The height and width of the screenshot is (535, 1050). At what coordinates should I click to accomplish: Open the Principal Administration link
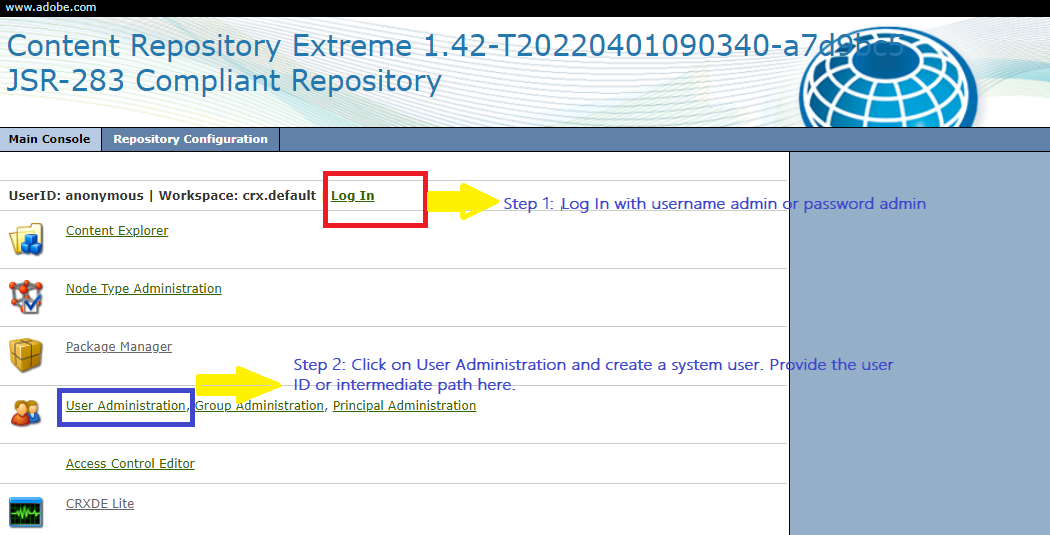404,406
